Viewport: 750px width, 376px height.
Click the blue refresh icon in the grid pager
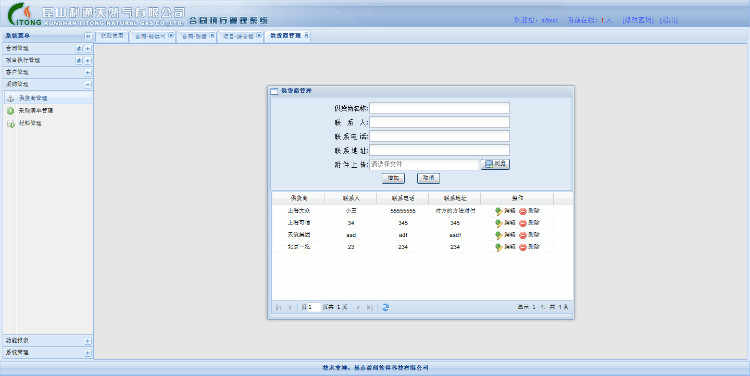tap(386, 307)
